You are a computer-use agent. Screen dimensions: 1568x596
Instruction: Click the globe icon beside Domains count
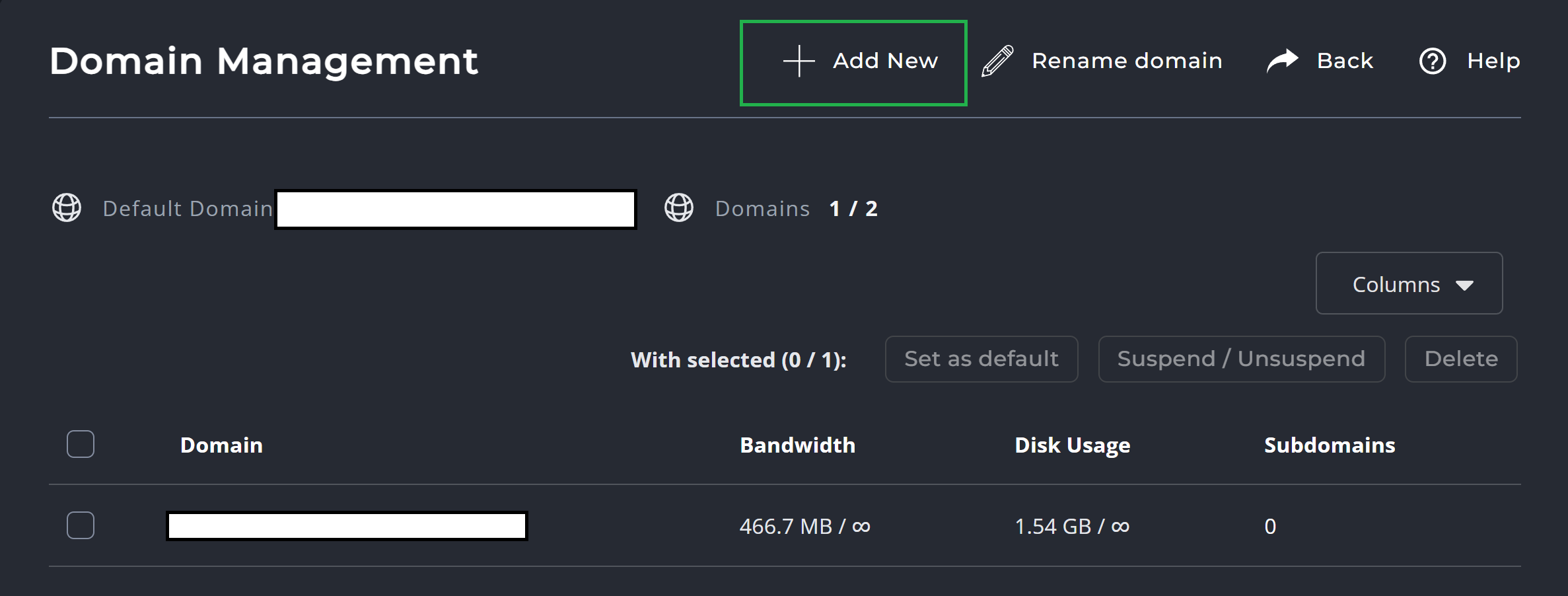click(679, 208)
